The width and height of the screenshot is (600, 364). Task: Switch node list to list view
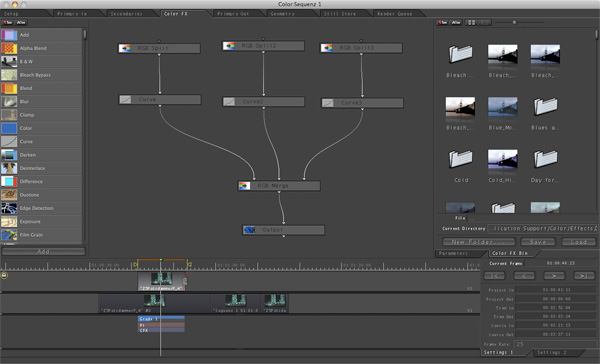pyautogui.click(x=21, y=23)
